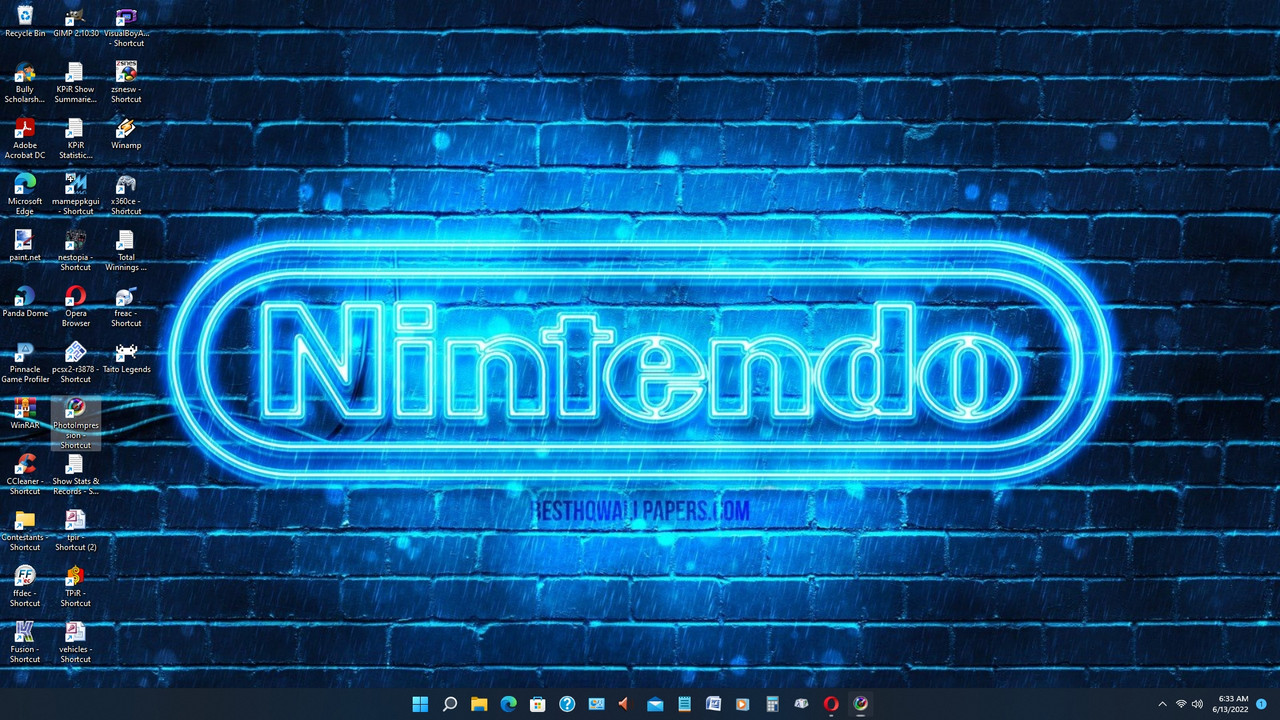Select the vehicles shortcut icon
The image size is (1280, 720).
tap(76, 642)
